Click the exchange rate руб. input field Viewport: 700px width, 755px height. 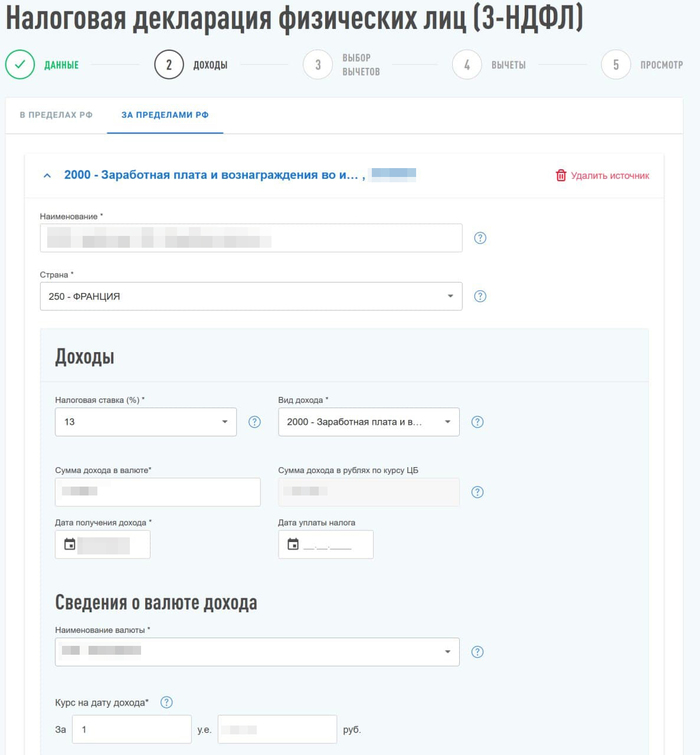coord(277,729)
